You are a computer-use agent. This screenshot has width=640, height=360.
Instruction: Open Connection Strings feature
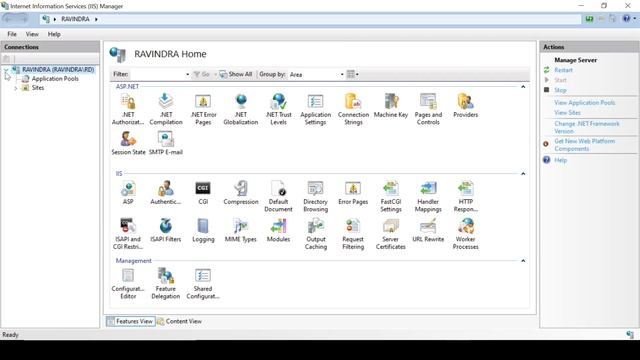tap(353, 109)
